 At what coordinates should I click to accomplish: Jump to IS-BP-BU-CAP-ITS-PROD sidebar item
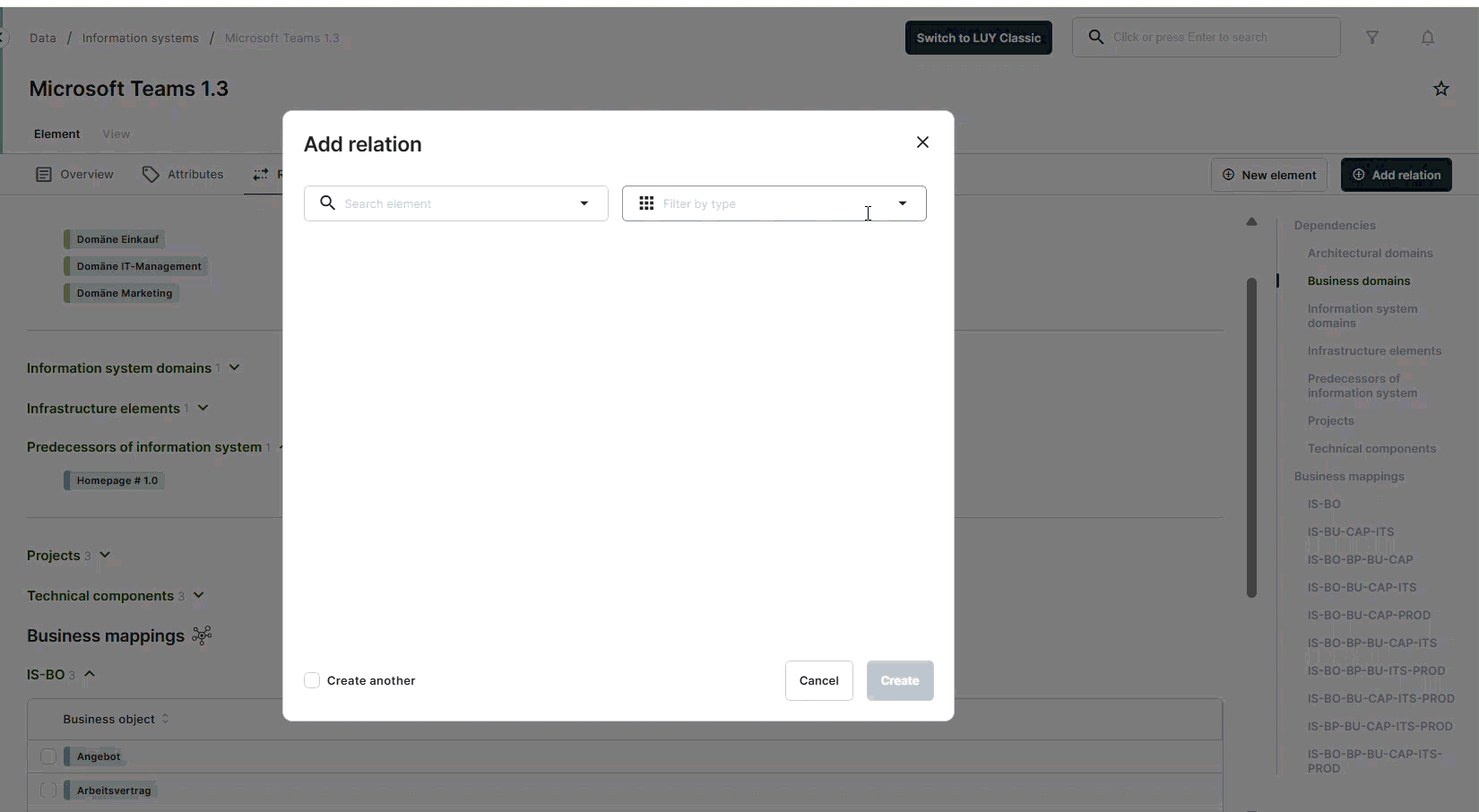point(1380,726)
